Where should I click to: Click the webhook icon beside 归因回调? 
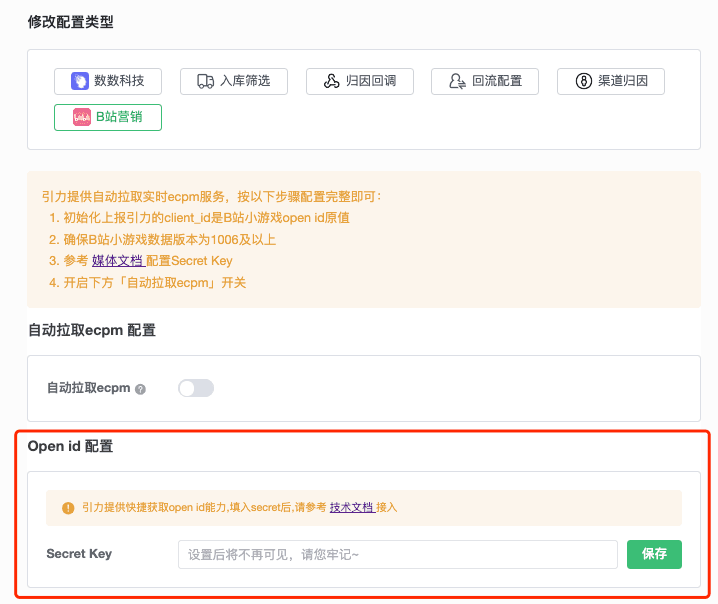coord(332,81)
